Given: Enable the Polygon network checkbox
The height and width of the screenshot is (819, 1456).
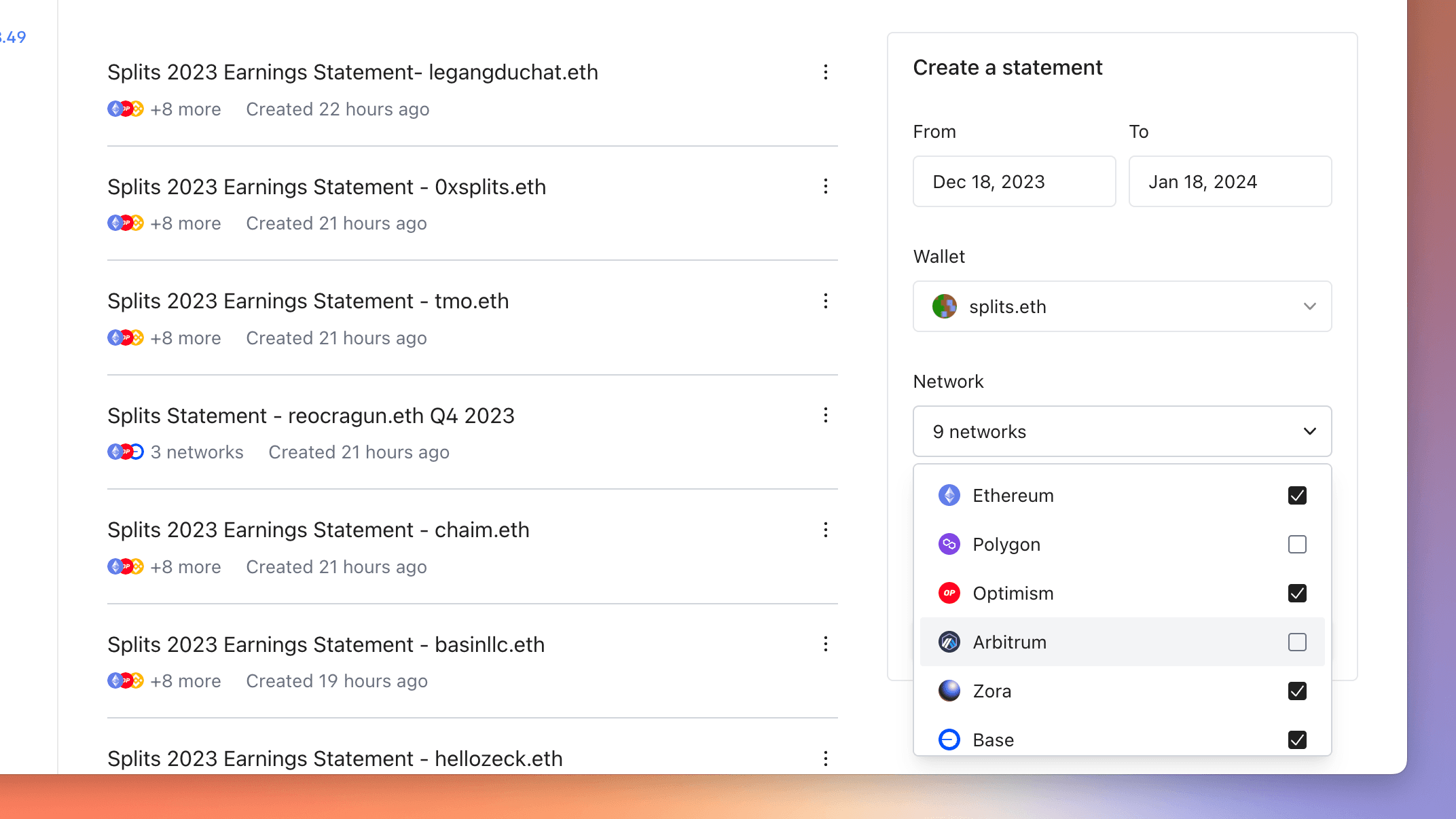Looking at the screenshot, I should [x=1298, y=544].
